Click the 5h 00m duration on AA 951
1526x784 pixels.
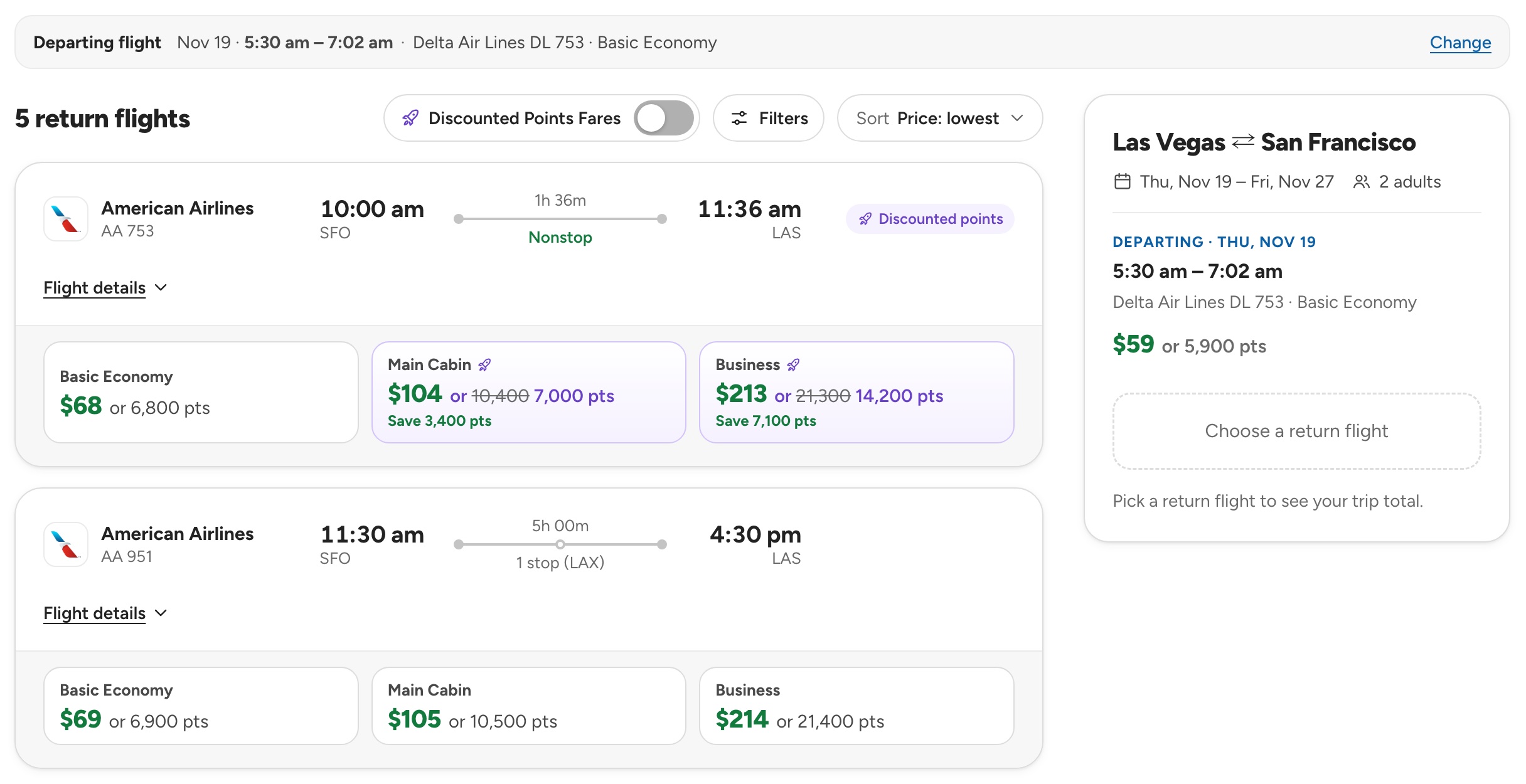[x=560, y=526]
